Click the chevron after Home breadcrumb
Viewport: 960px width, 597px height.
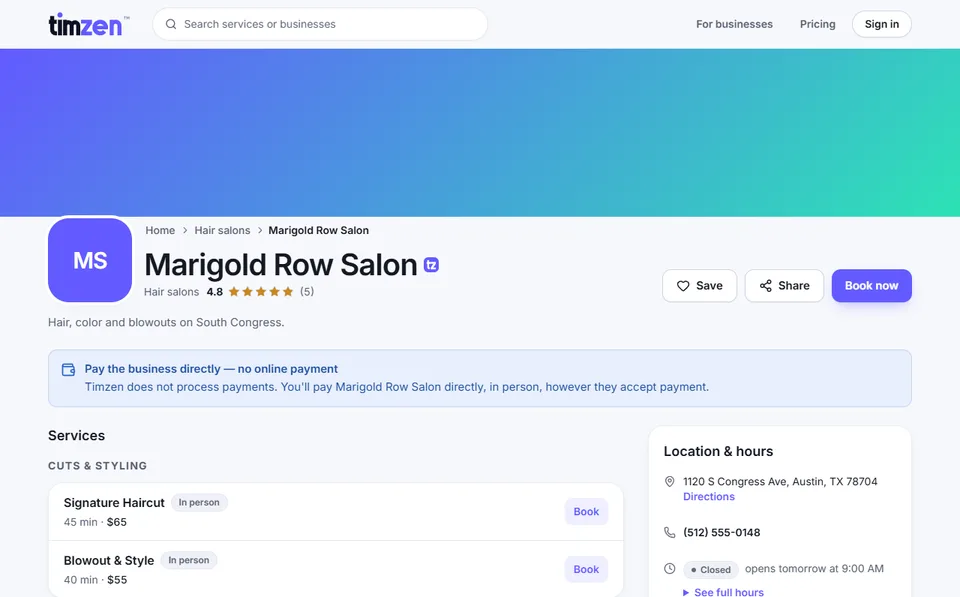tap(185, 230)
